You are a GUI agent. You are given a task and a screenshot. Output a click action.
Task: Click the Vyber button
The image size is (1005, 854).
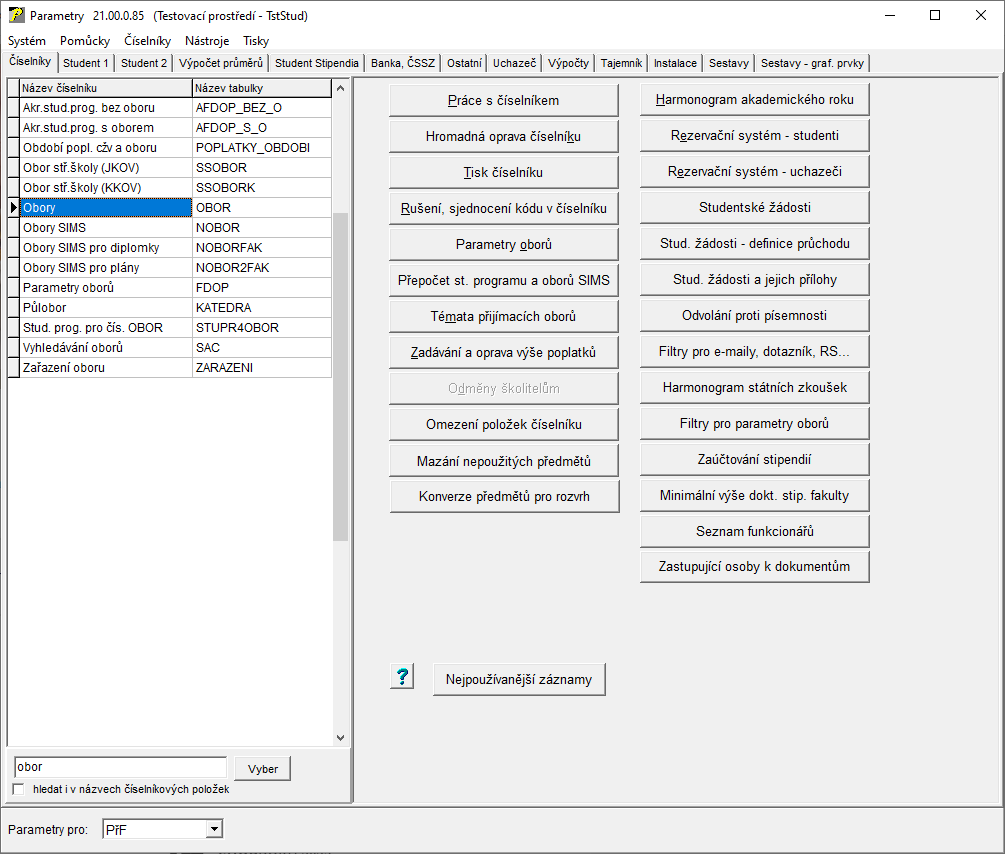263,768
